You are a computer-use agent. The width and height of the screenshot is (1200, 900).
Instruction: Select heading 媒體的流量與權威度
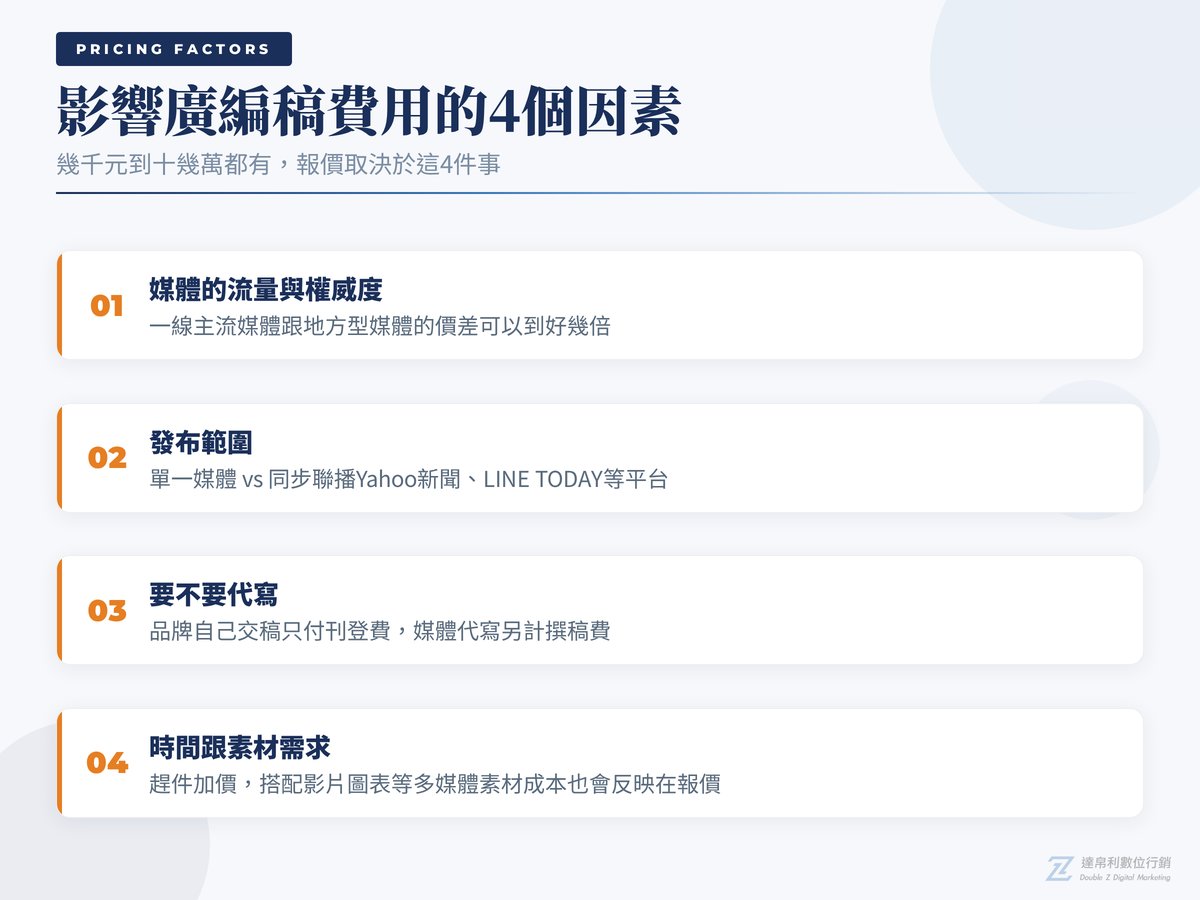[x=265, y=290]
